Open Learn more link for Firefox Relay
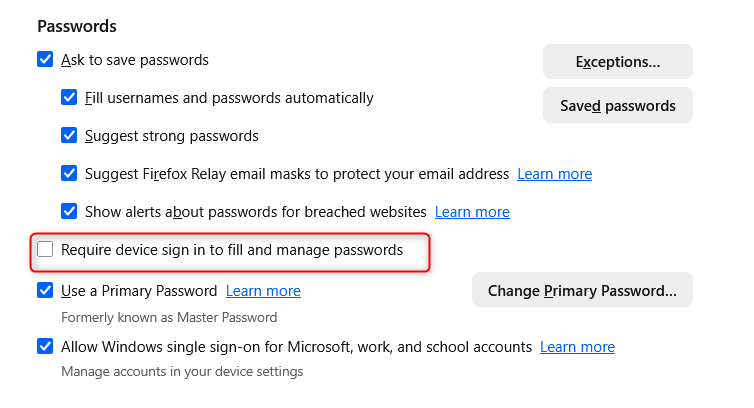This screenshot has height=408, width=754. tap(554, 174)
